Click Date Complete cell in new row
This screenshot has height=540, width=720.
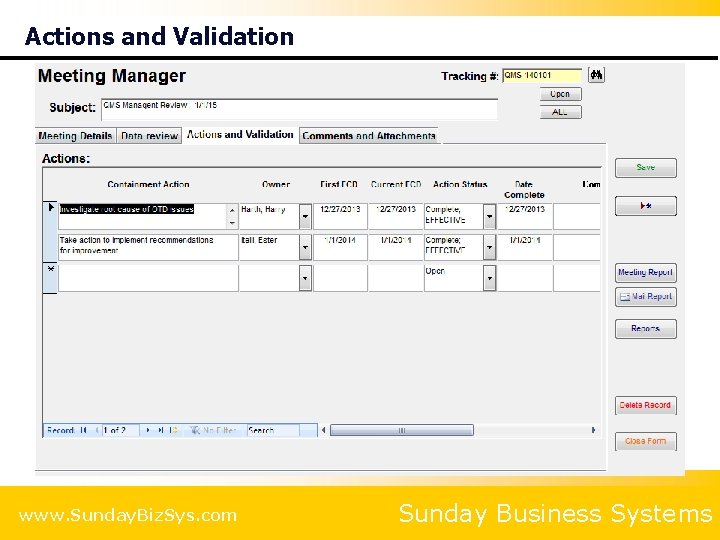coord(525,278)
